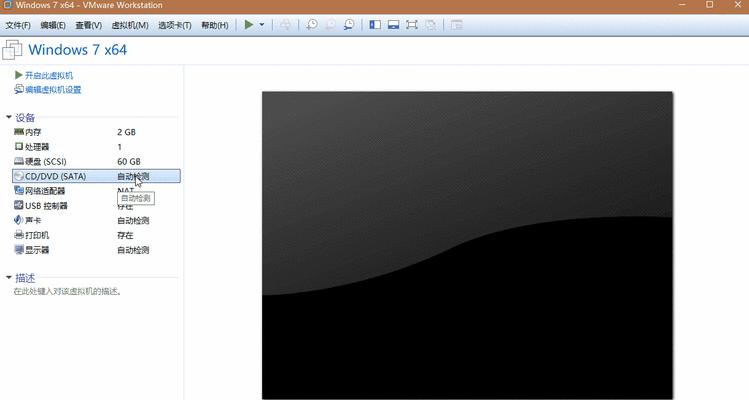Screen dimensions: 749x400
Task: Click the hard disk icon beside 硬盘
Action: [x=19, y=161]
